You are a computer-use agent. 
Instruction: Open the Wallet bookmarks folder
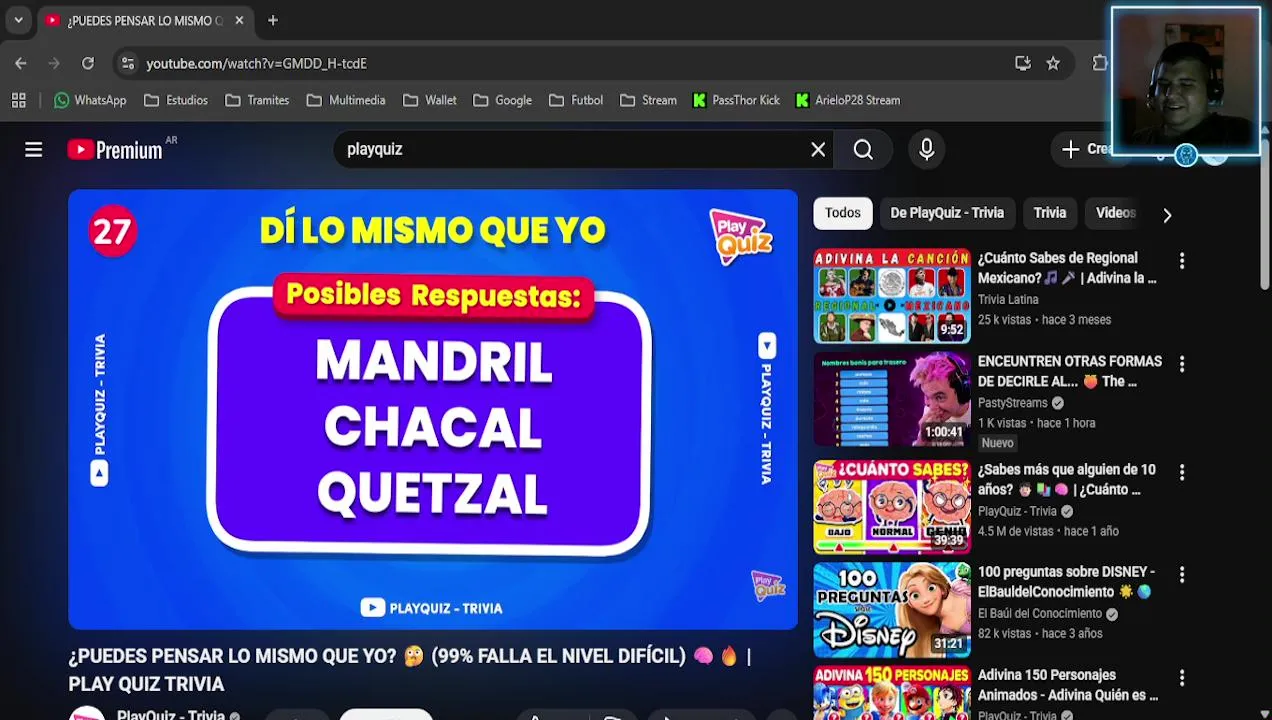tap(430, 100)
